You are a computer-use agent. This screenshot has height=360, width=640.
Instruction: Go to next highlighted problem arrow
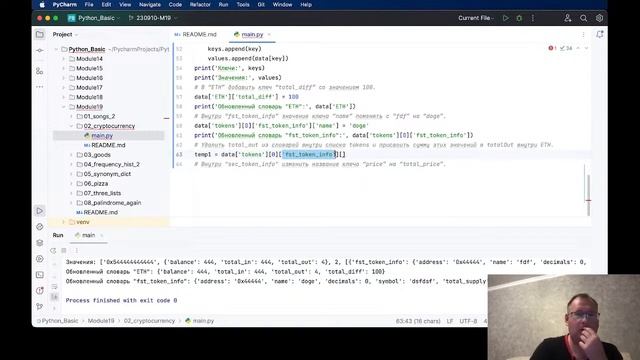tap(586, 48)
